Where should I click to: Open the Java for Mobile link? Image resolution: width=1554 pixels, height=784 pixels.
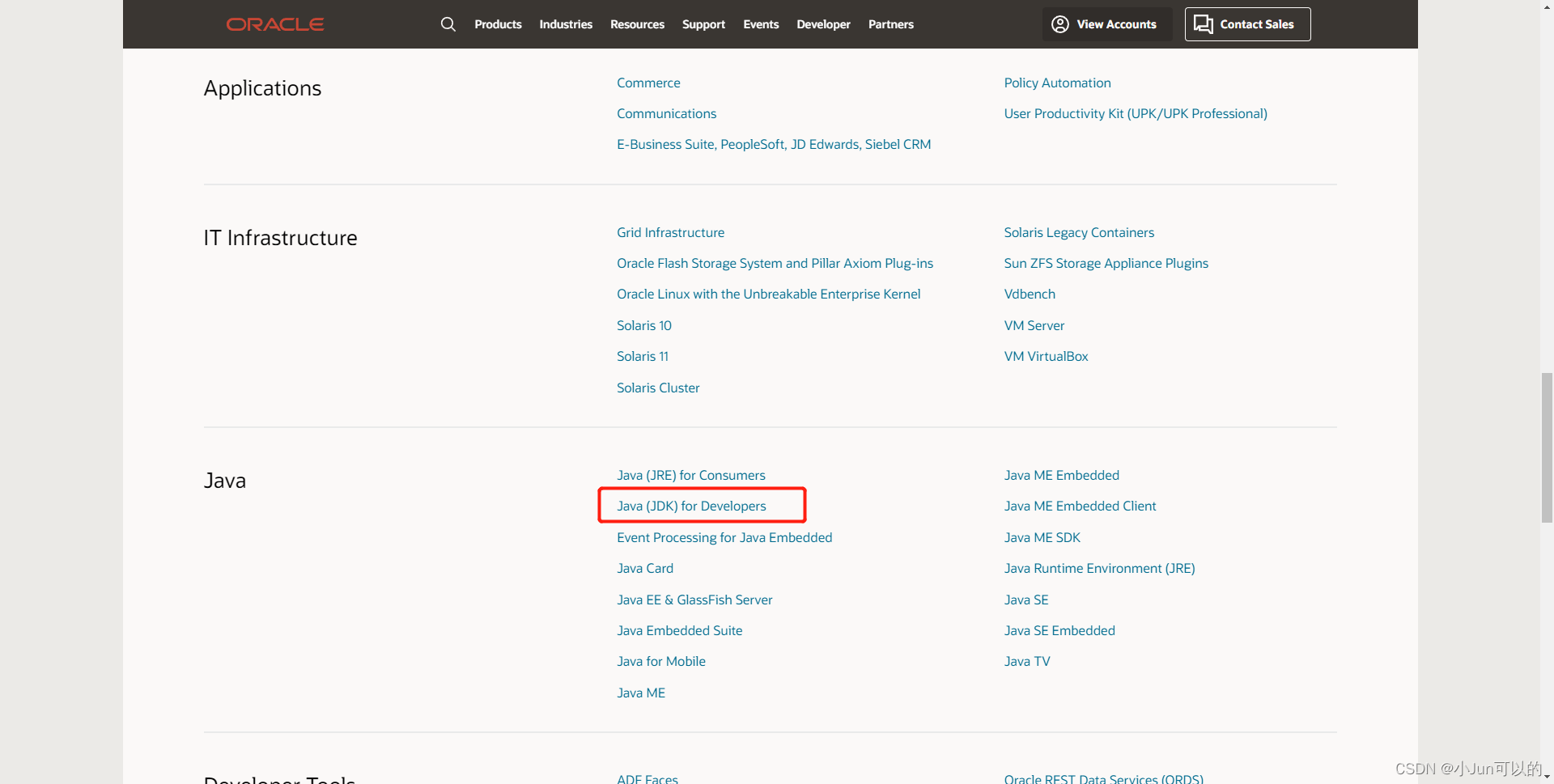pyautogui.click(x=661, y=661)
